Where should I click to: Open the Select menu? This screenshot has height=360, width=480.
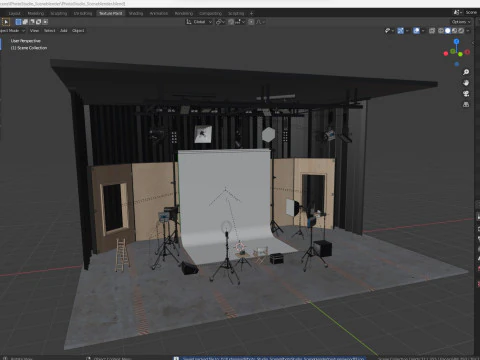(49, 31)
